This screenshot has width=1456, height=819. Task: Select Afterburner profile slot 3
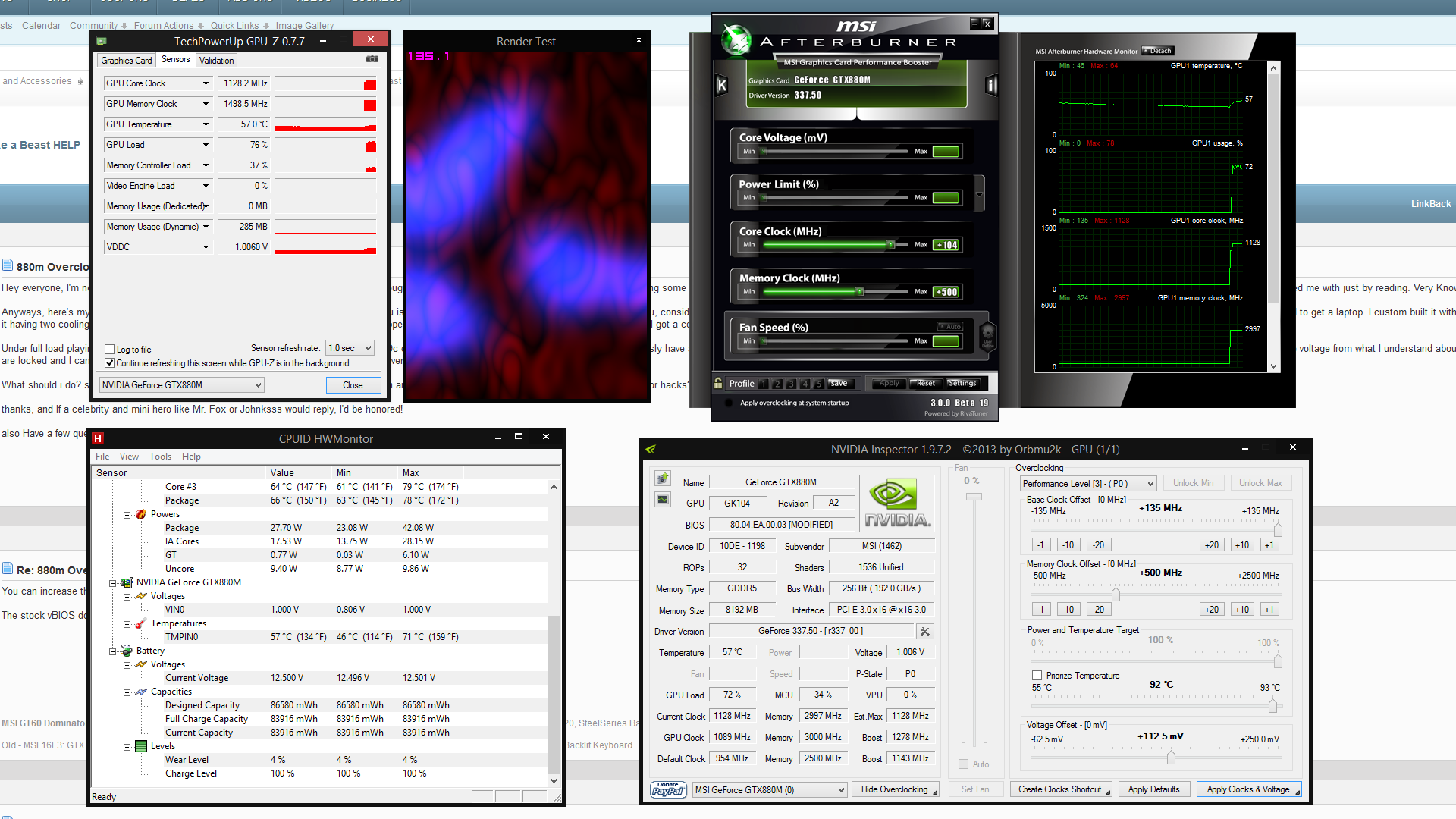tap(791, 384)
